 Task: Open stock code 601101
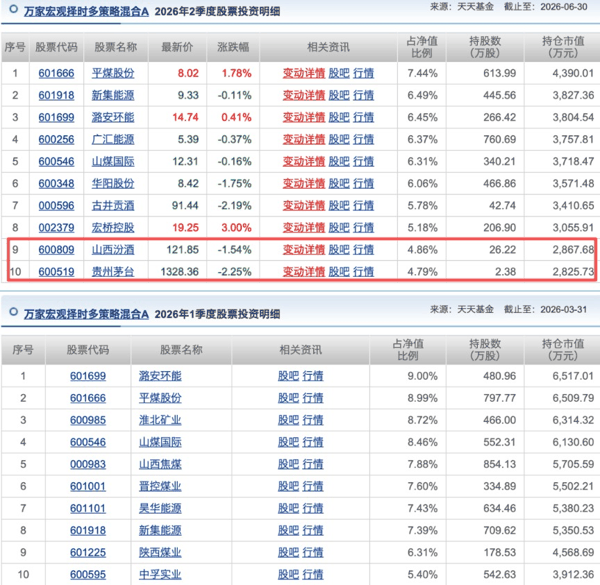coord(88,508)
